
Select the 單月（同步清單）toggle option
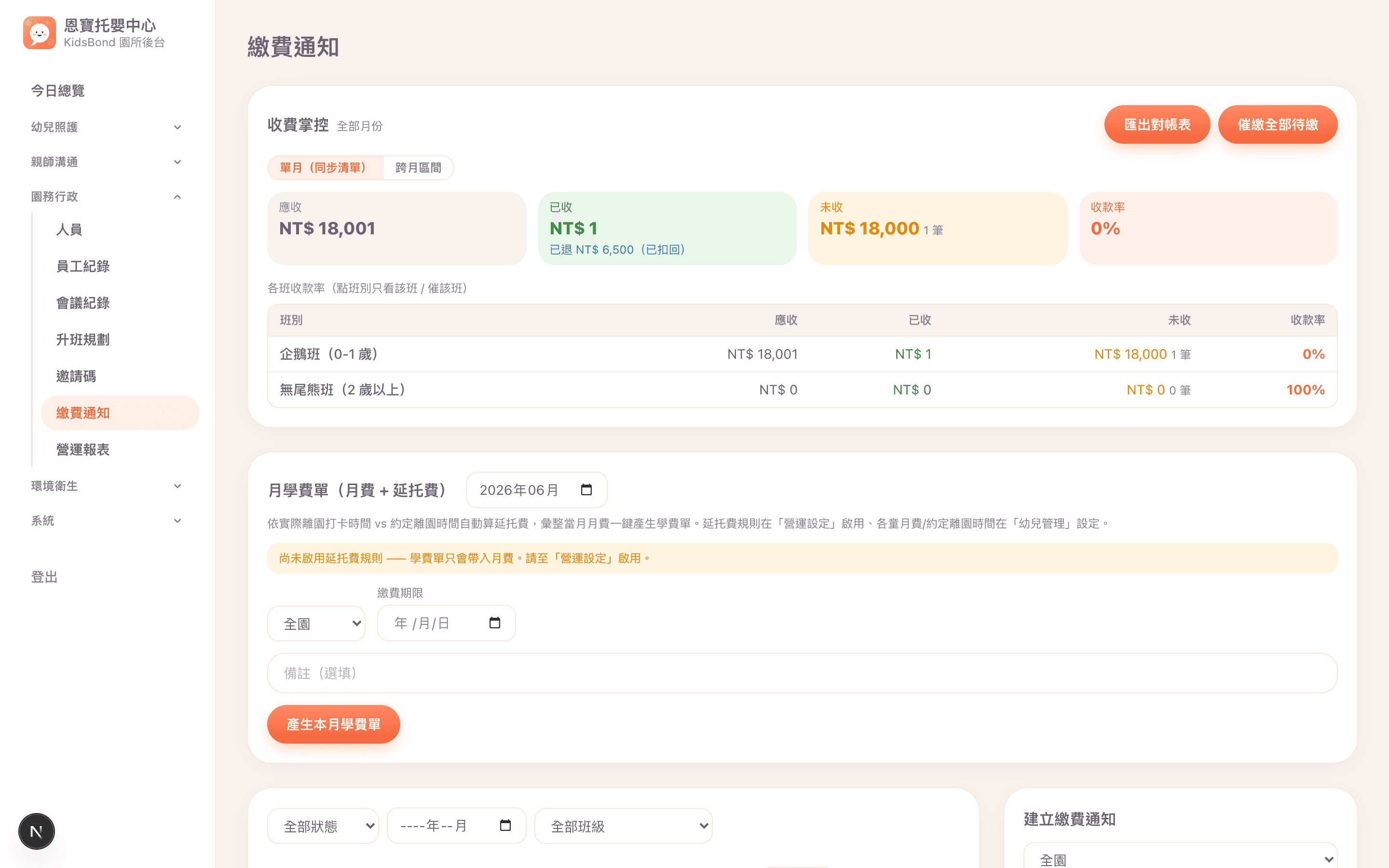coord(325,168)
